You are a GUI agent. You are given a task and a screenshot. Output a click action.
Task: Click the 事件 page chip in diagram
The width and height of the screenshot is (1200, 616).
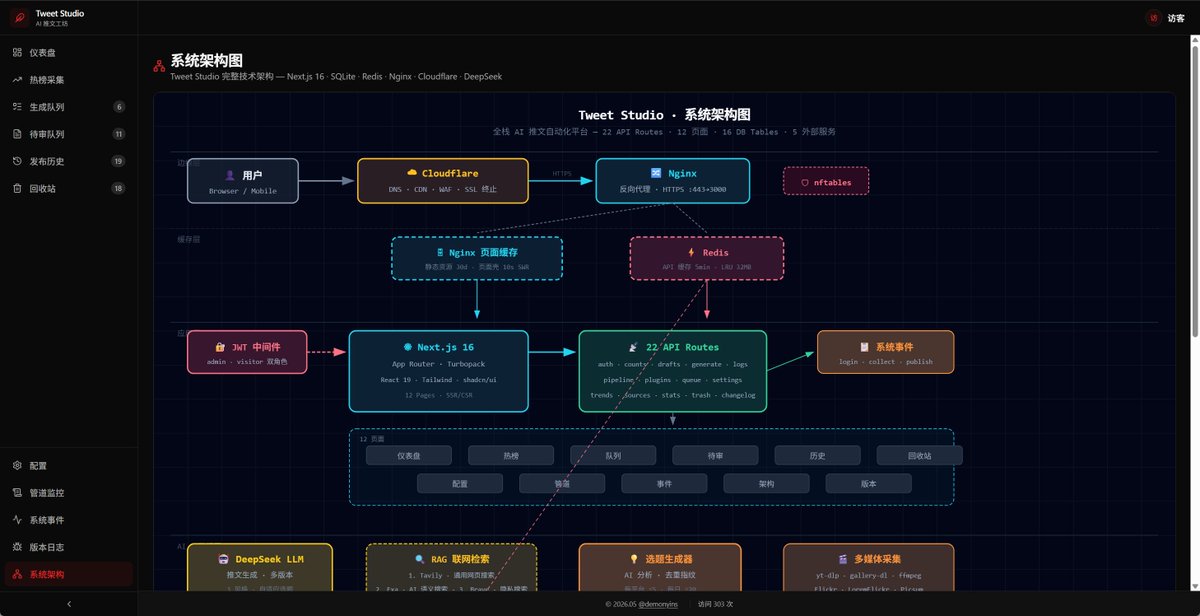664,483
